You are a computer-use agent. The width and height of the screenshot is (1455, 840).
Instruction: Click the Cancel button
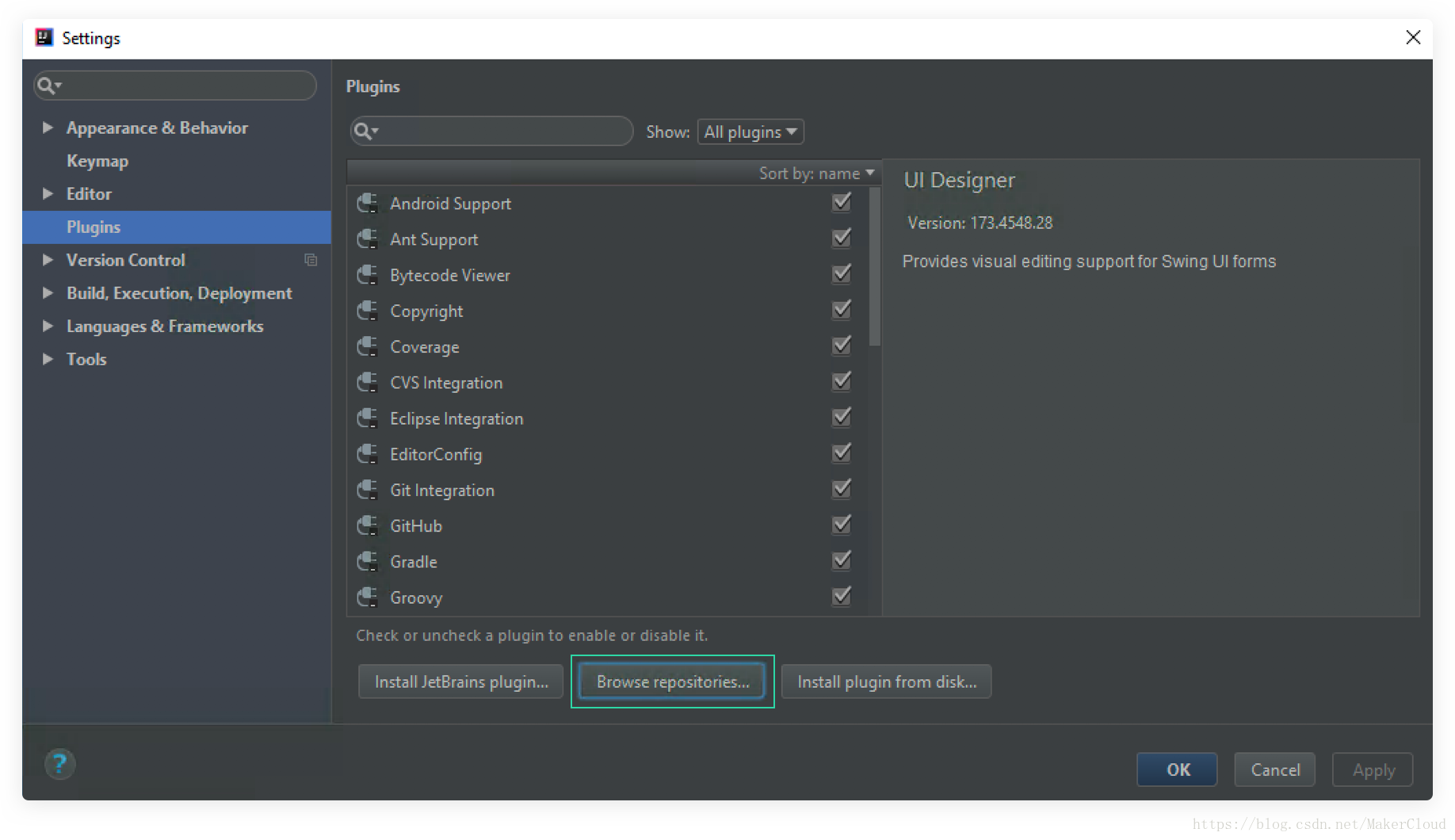(x=1275, y=769)
